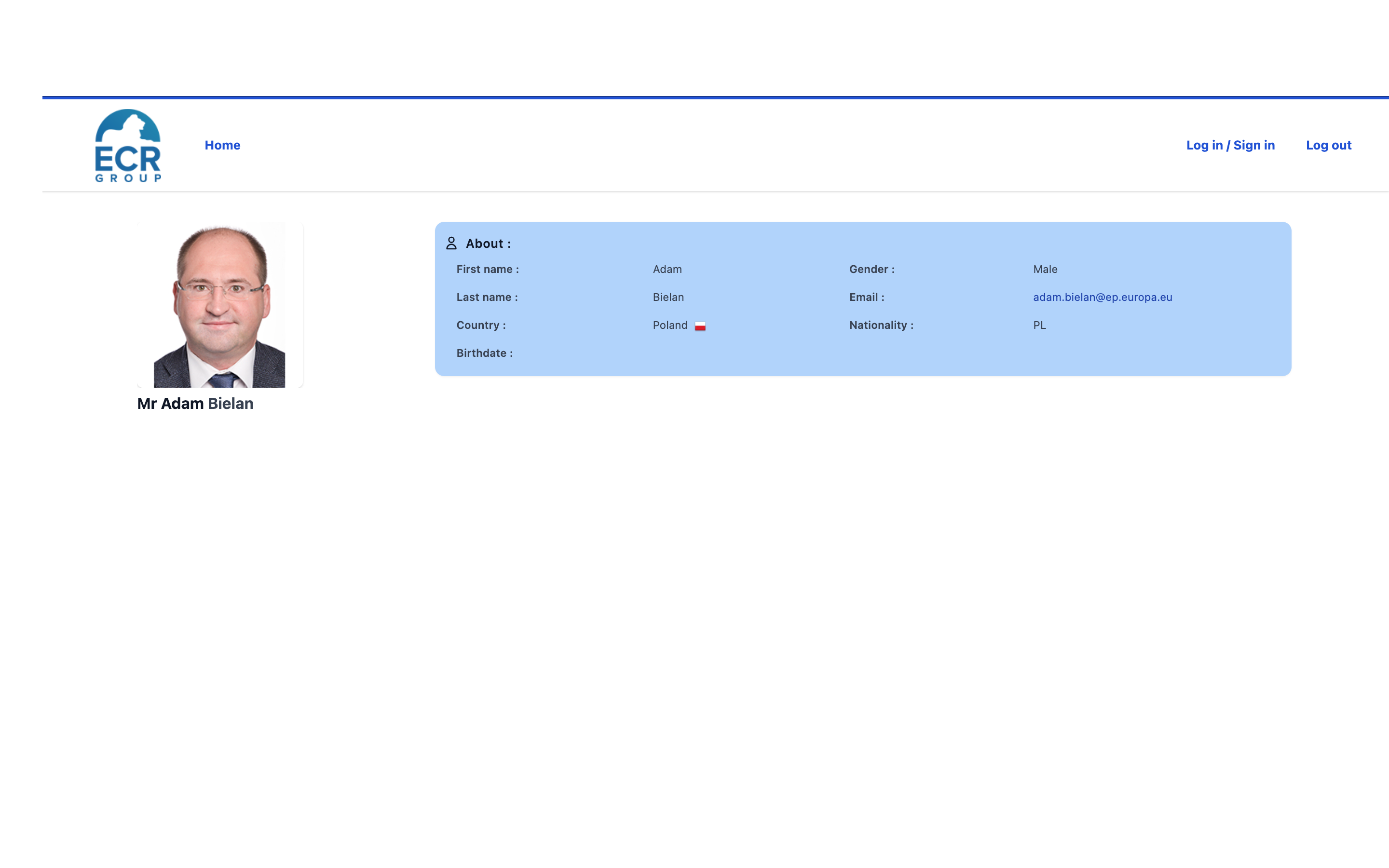Click the Birthdate label
This screenshot has height=868, width=1389.
[484, 353]
